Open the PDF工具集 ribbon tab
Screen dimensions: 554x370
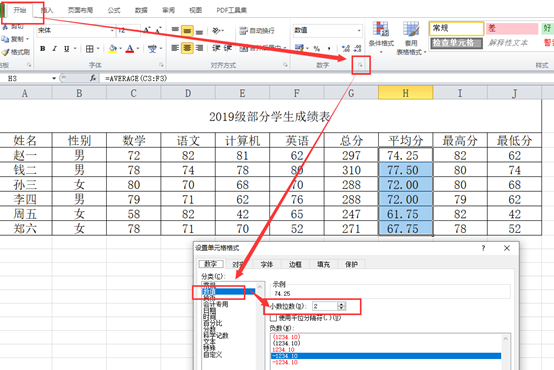[x=231, y=10]
